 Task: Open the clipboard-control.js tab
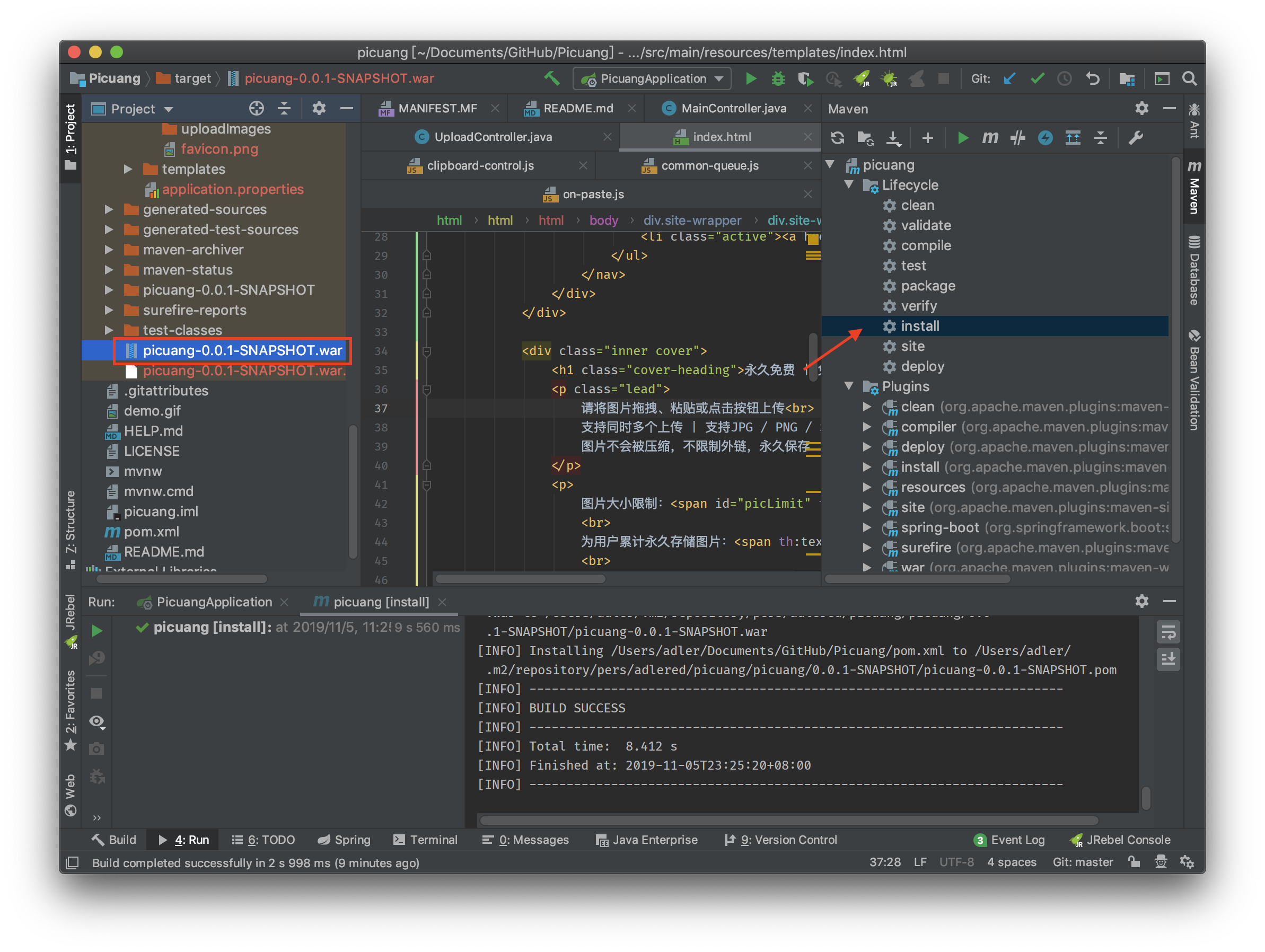point(480,165)
